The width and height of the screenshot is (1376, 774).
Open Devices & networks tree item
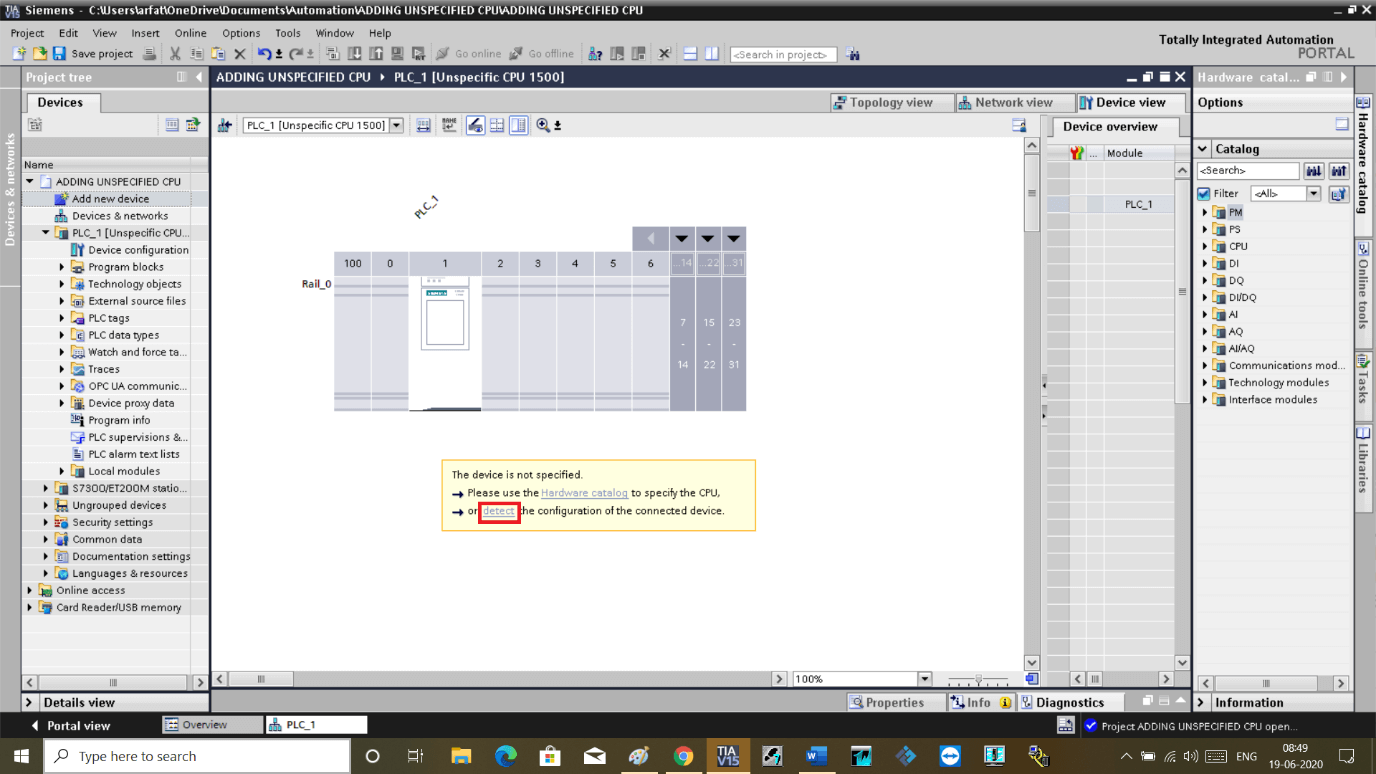click(120, 216)
